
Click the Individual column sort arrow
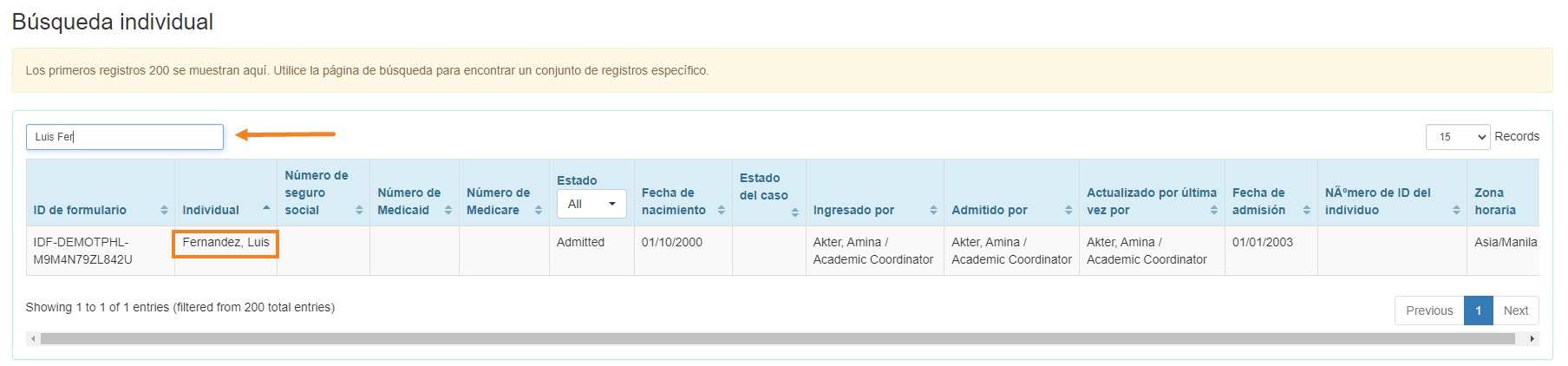pyautogui.click(x=266, y=209)
